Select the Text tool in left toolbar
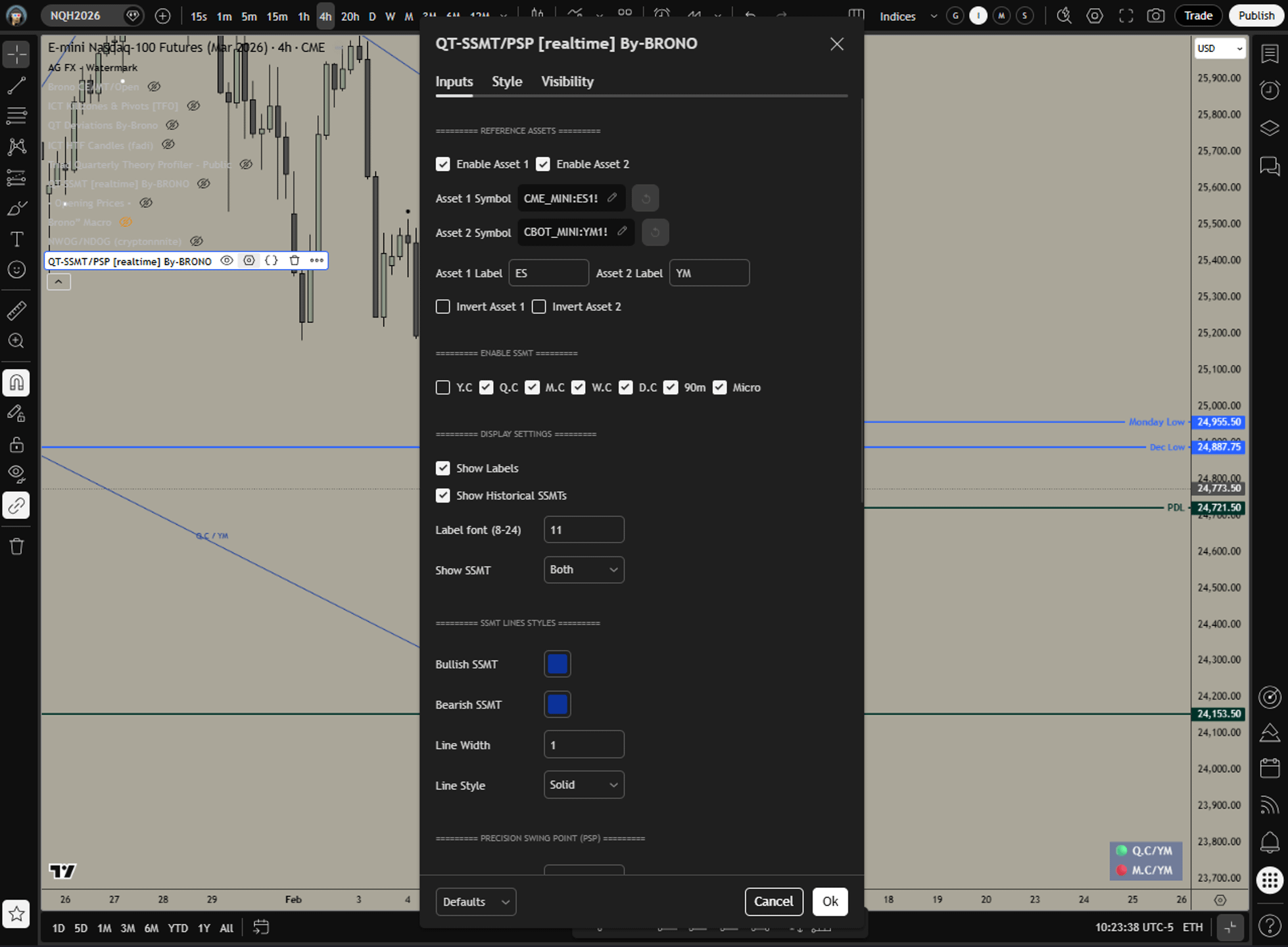Image resolution: width=1288 pixels, height=947 pixels. tap(16, 239)
